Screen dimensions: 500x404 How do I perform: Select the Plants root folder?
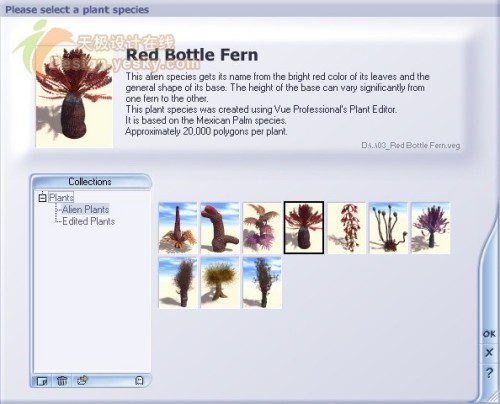click(61, 198)
